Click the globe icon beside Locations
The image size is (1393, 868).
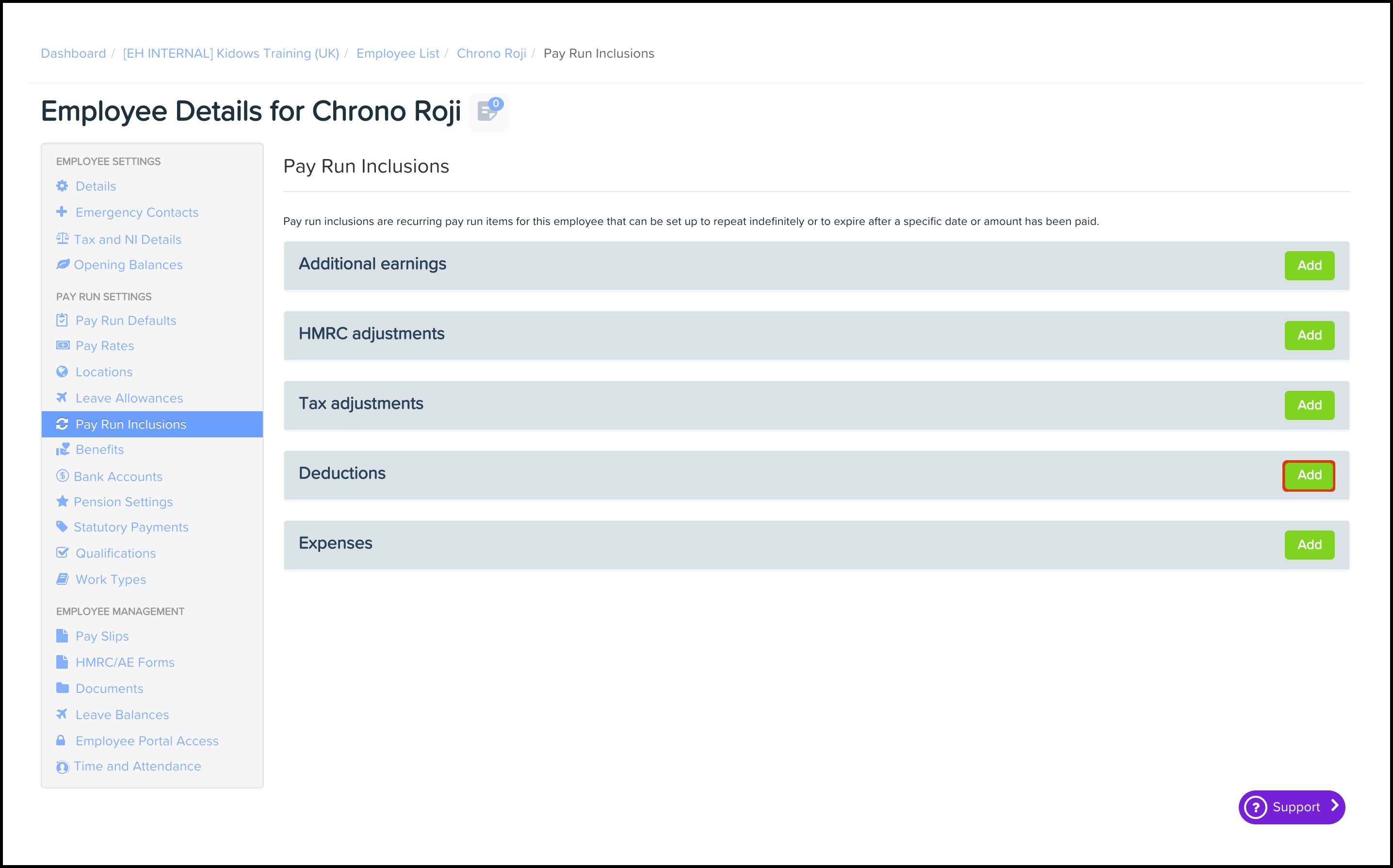coord(62,371)
